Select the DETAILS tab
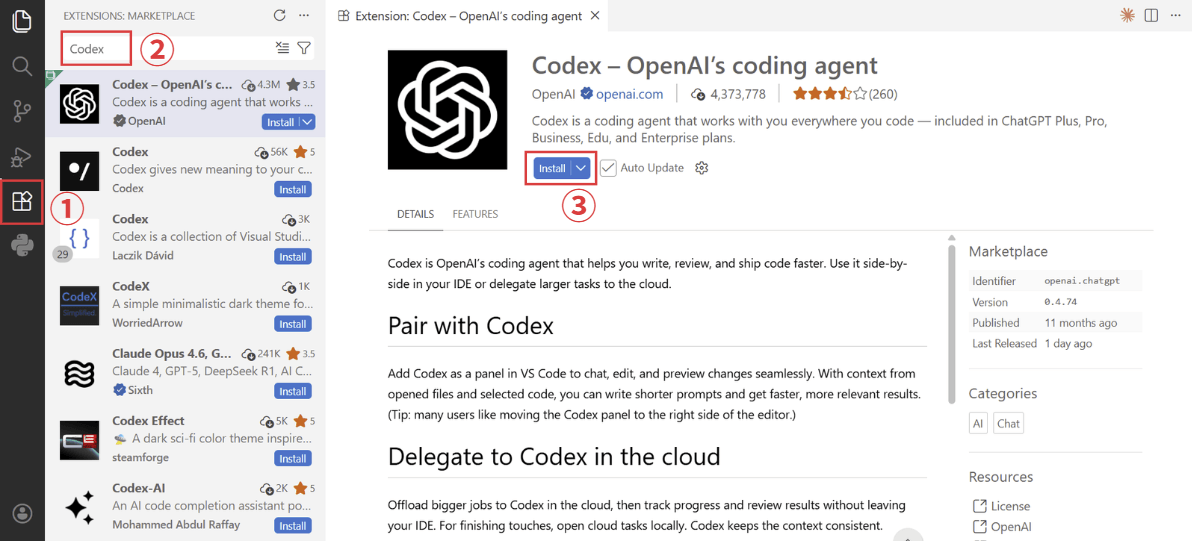 [415, 214]
